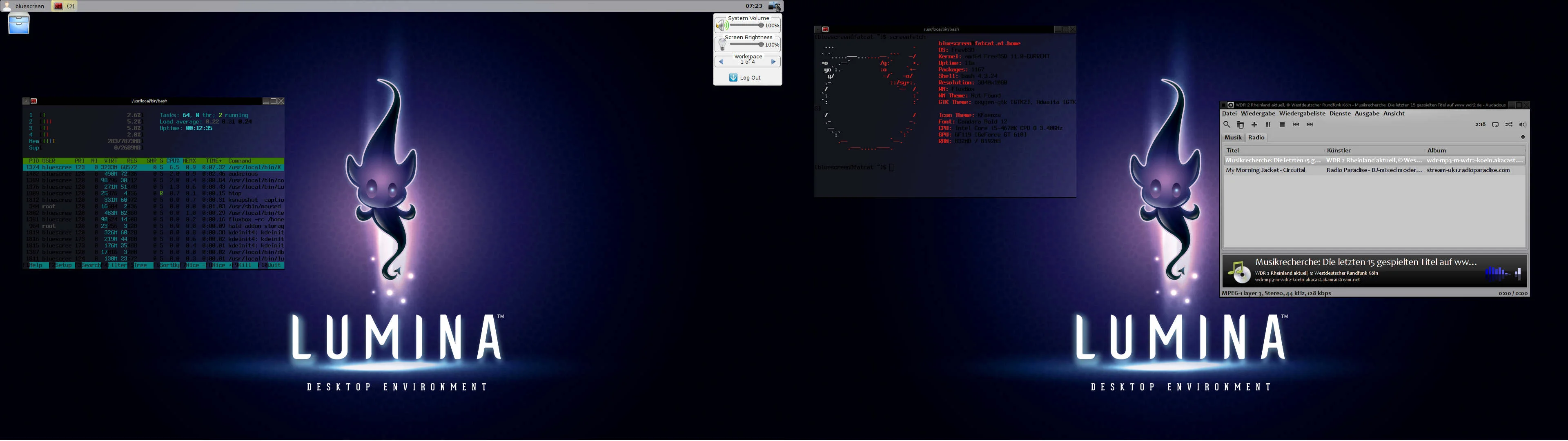
Task: Add a new playlist tab in Audacious
Action: (x=1523, y=138)
